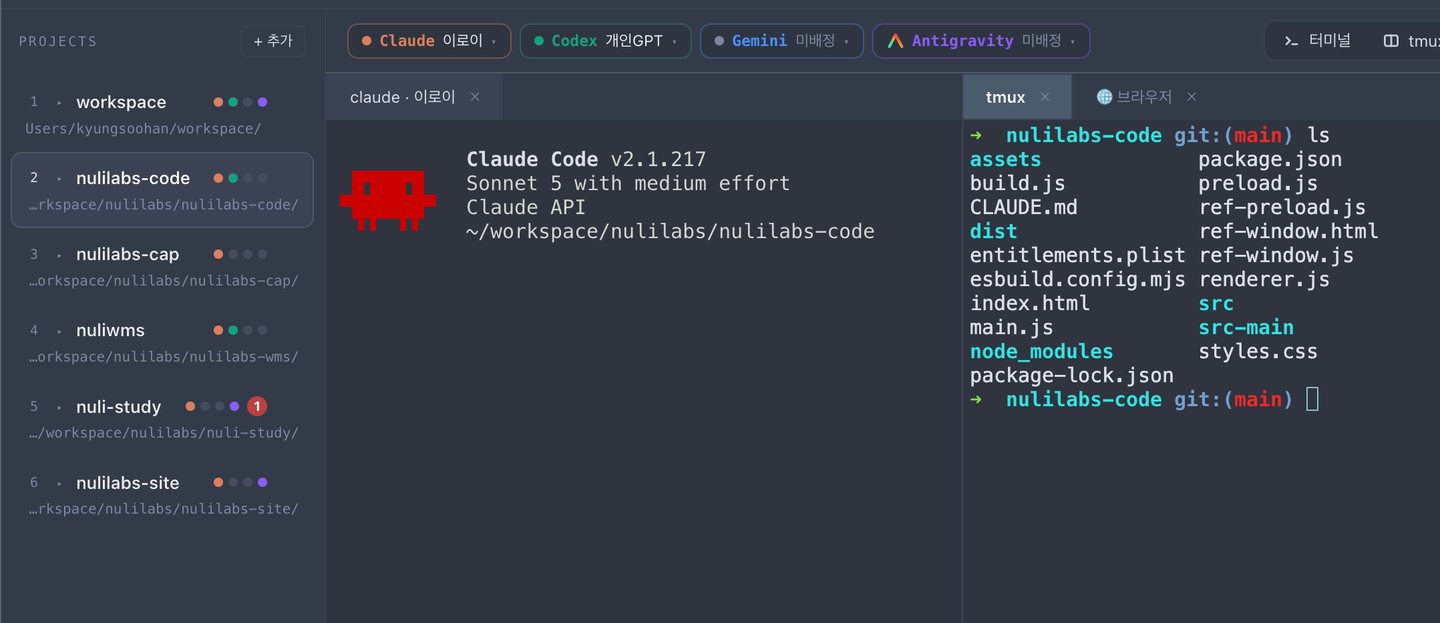
Task: Click the 'Sonnet 5 with medium effort' line
Action: [x=628, y=183]
